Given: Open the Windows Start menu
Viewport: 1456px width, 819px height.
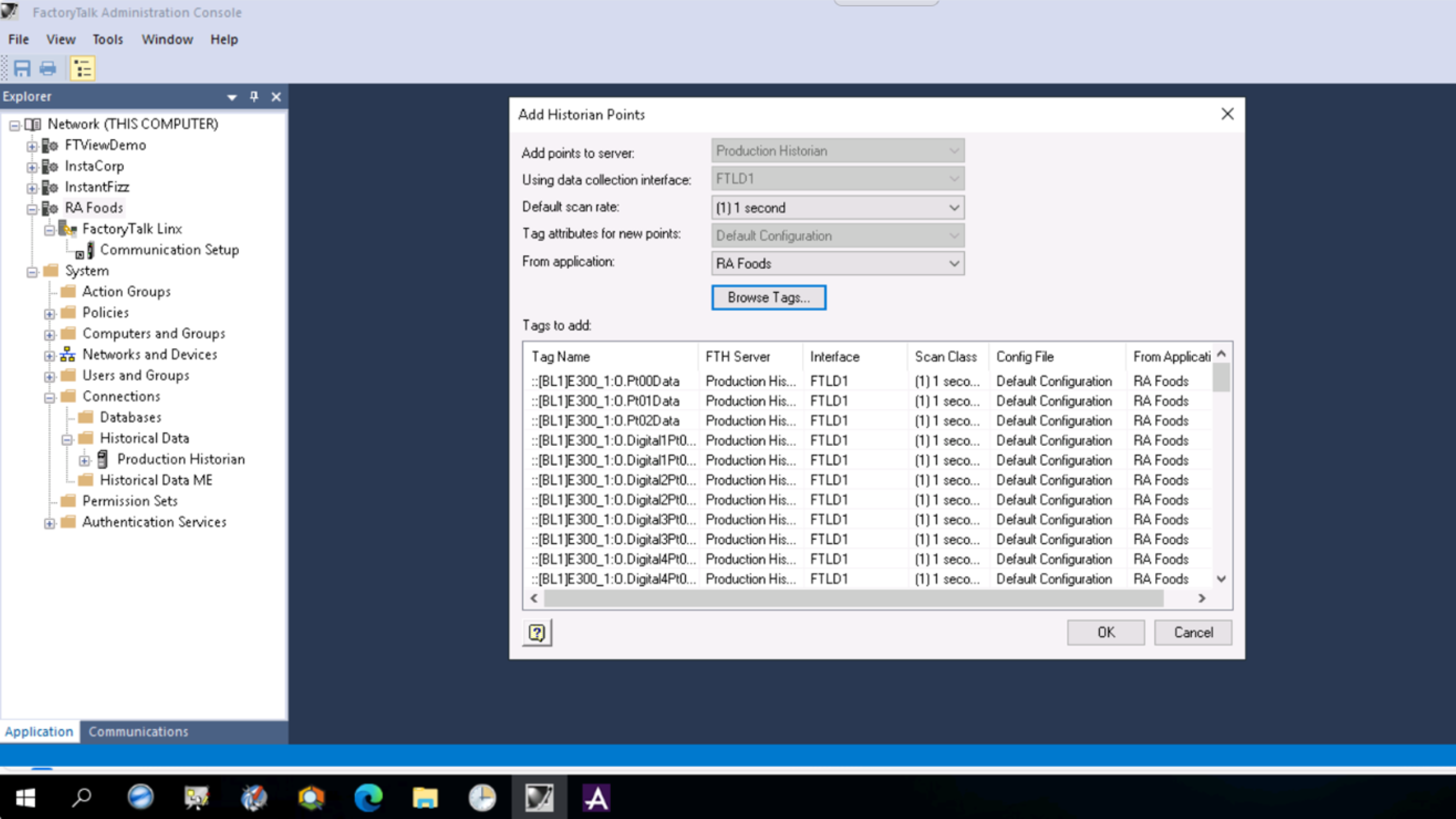Looking at the screenshot, I should click(25, 798).
